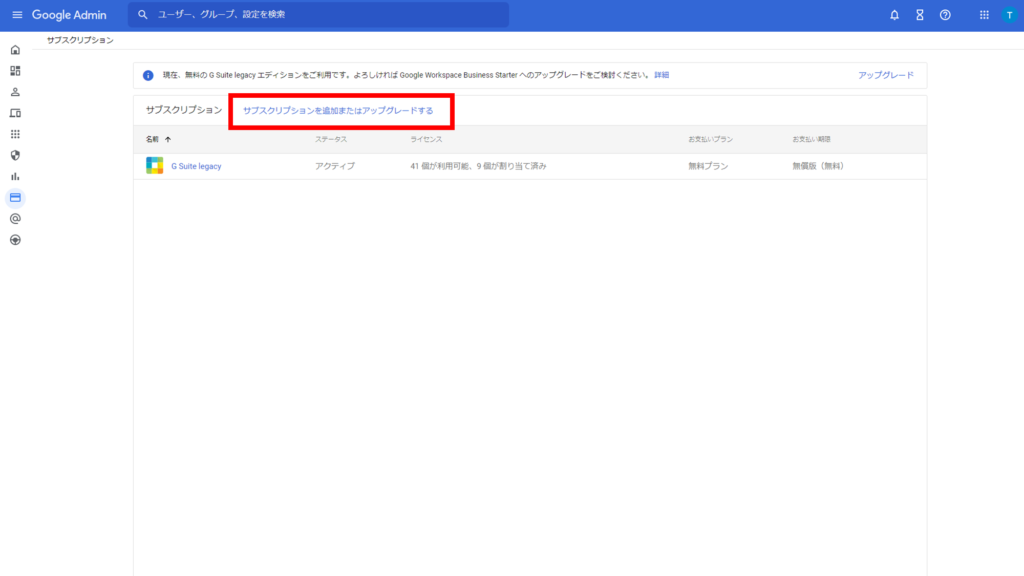Viewport: 1024px width, 576px height.
Task: Click the お支払いプラン column header
Action: [x=711, y=139]
